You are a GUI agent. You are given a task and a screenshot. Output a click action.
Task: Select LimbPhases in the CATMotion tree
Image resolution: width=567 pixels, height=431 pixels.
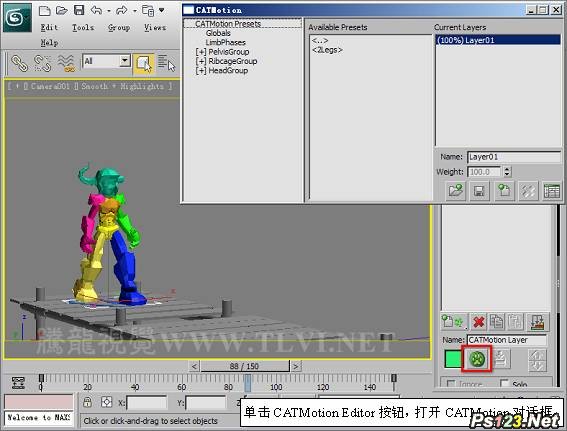click(x=225, y=42)
